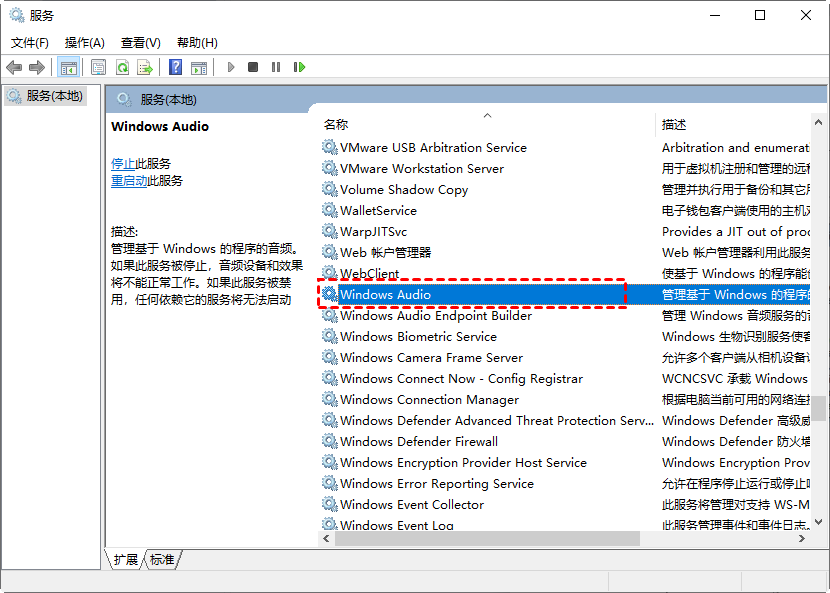
Task: Click the Stop Service square icon
Action: pyautogui.click(x=253, y=67)
